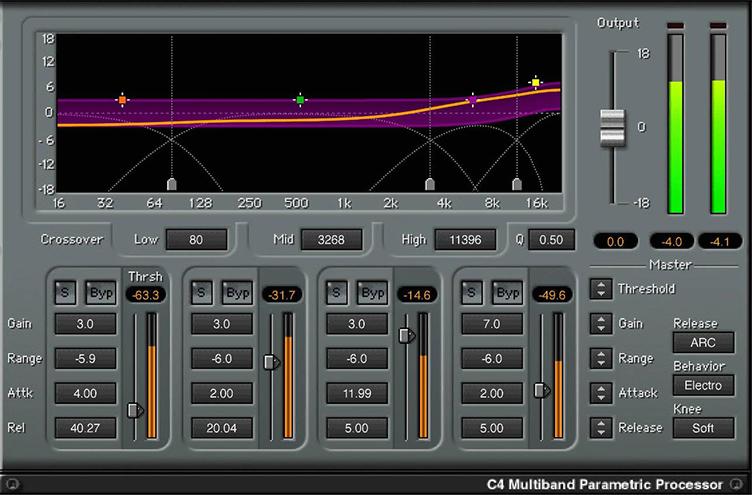Click the low band Range field -5.9

[x=85, y=358]
